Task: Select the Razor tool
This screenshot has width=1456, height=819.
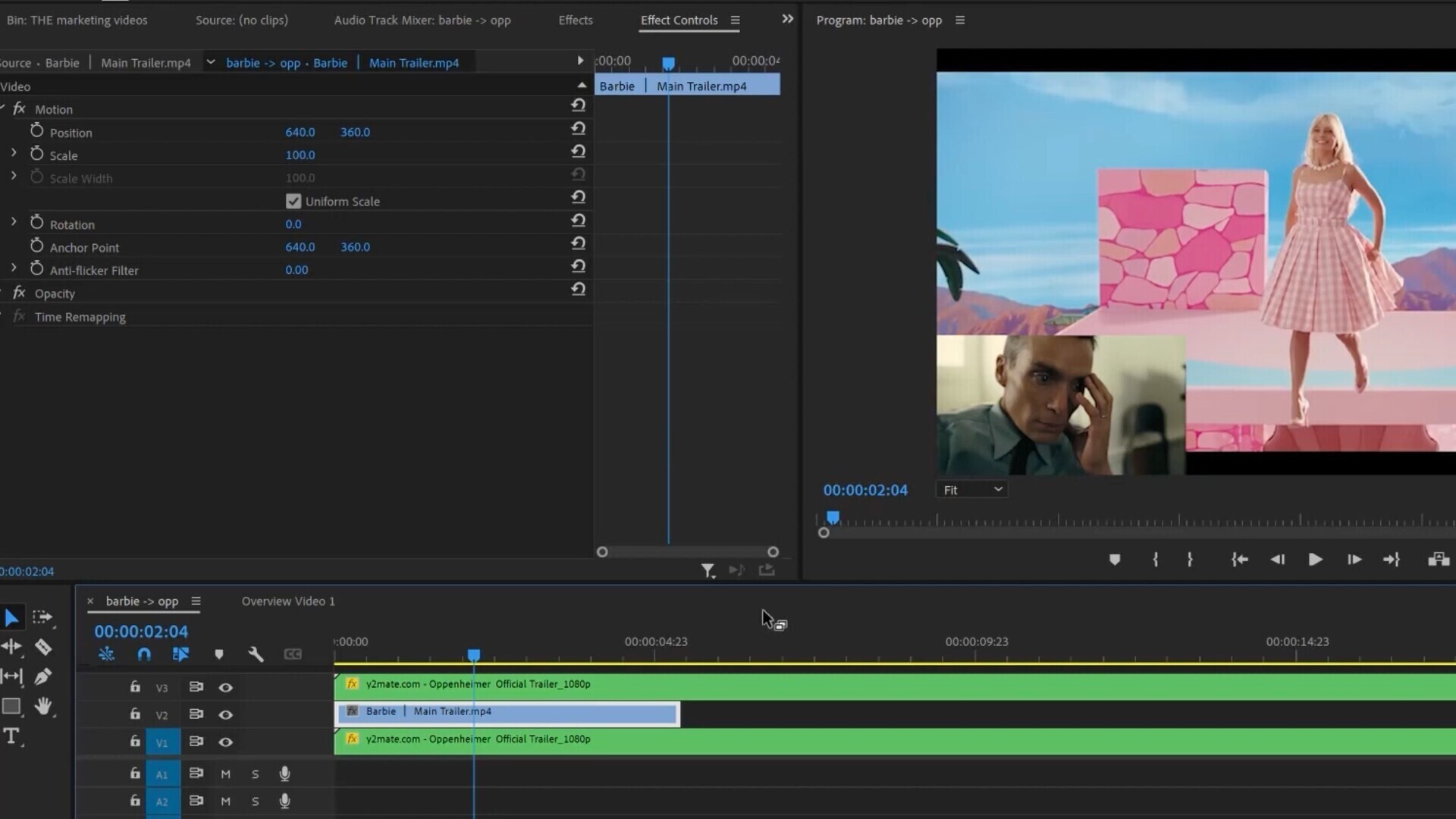Action: [43, 647]
